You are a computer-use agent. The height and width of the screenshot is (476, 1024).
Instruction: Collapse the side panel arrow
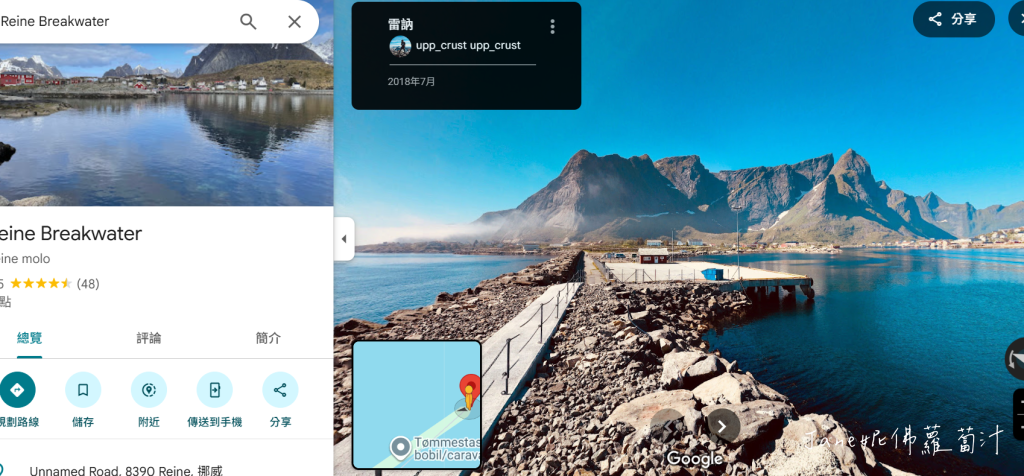point(344,239)
